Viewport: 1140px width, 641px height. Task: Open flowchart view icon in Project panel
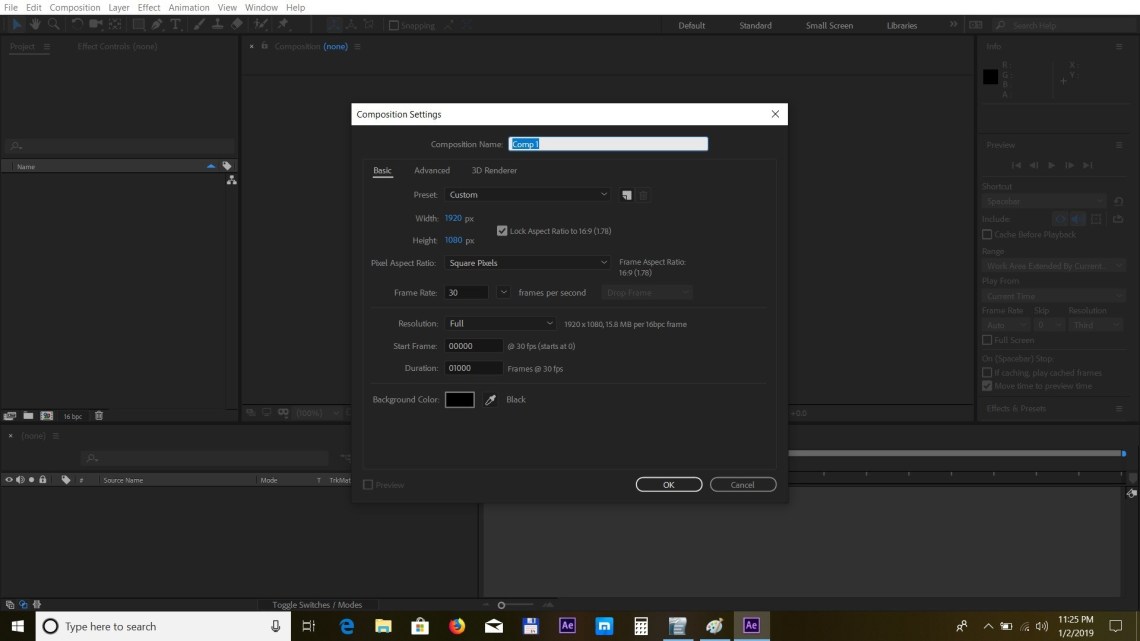pos(231,180)
